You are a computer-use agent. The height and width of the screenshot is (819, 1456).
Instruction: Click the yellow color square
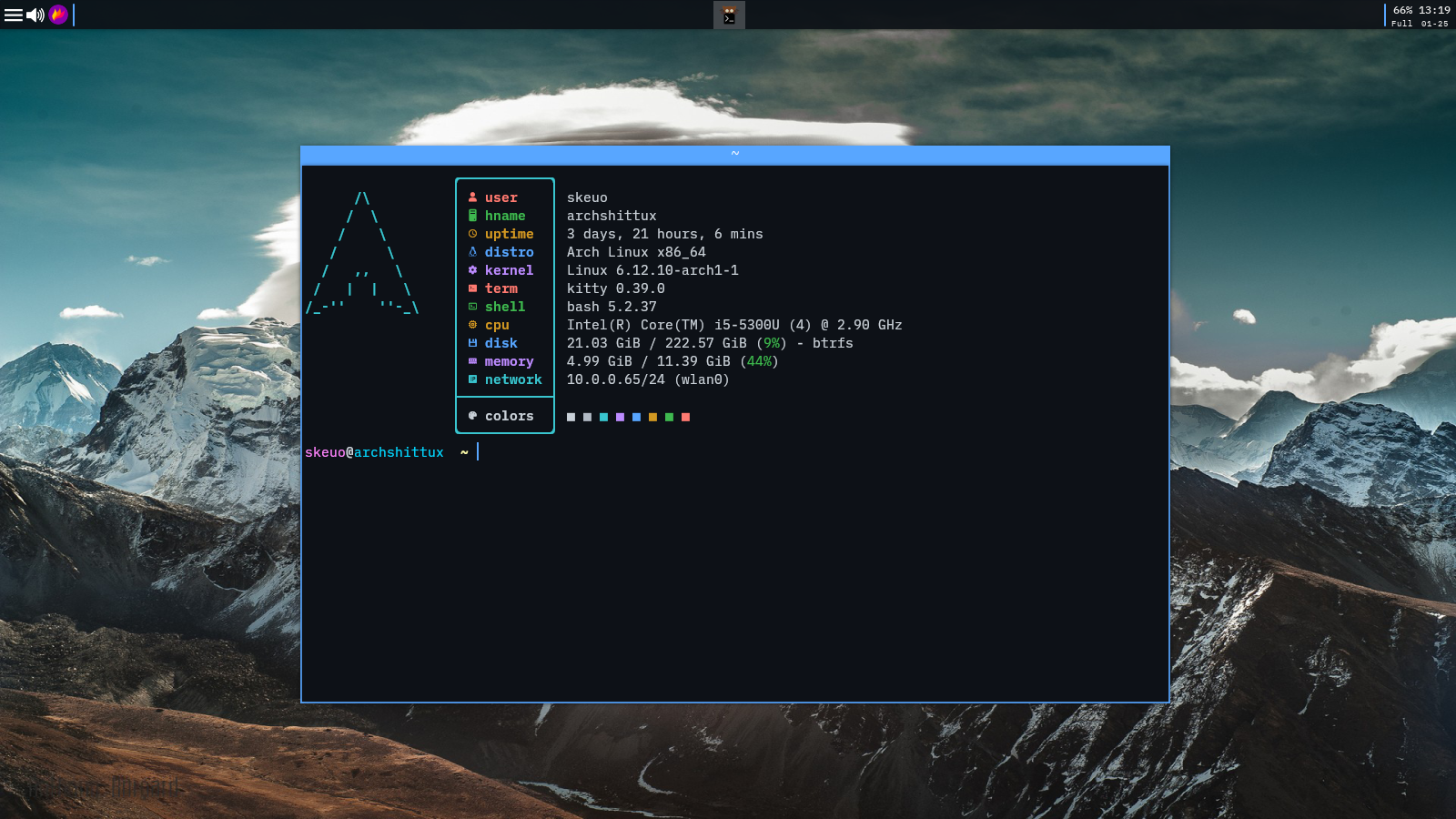click(652, 417)
